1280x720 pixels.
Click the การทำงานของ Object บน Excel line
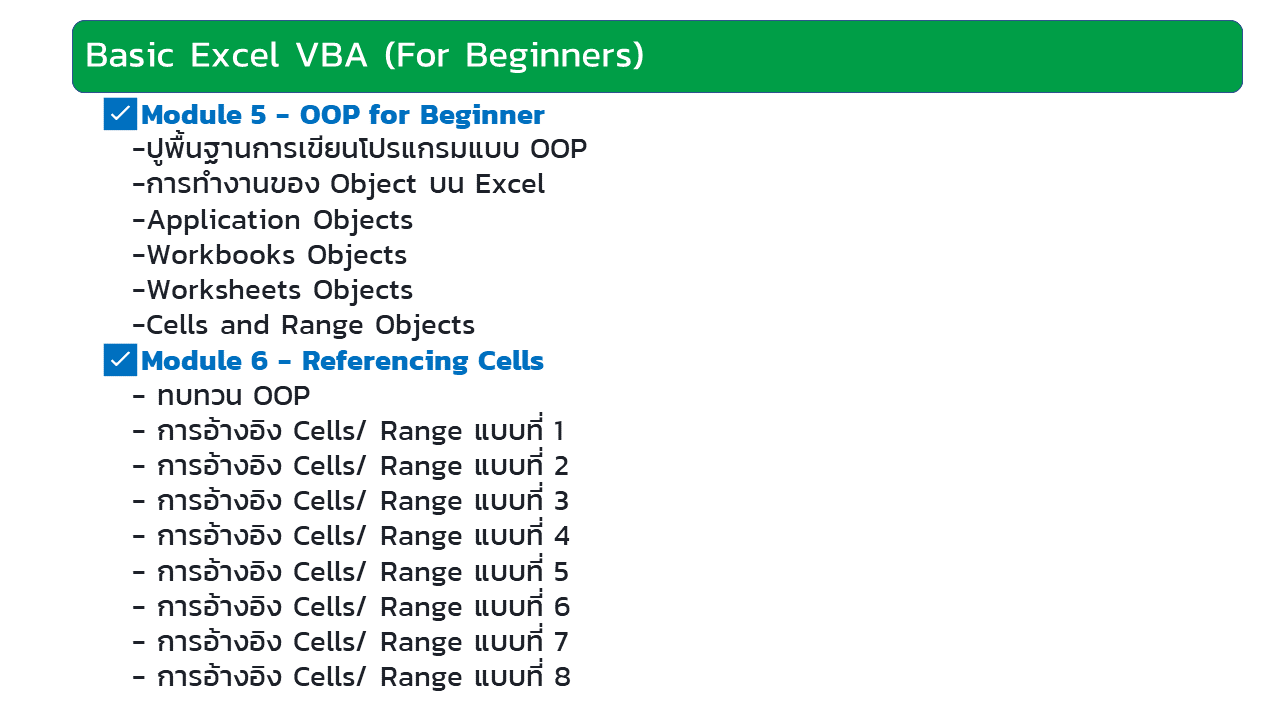(x=339, y=185)
